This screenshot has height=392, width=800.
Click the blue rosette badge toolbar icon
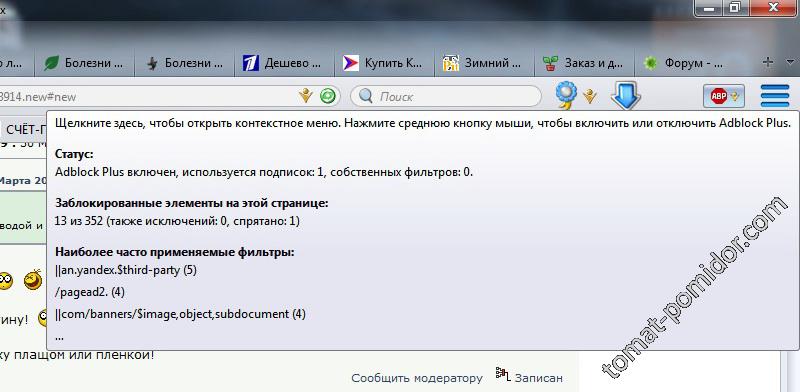566,95
